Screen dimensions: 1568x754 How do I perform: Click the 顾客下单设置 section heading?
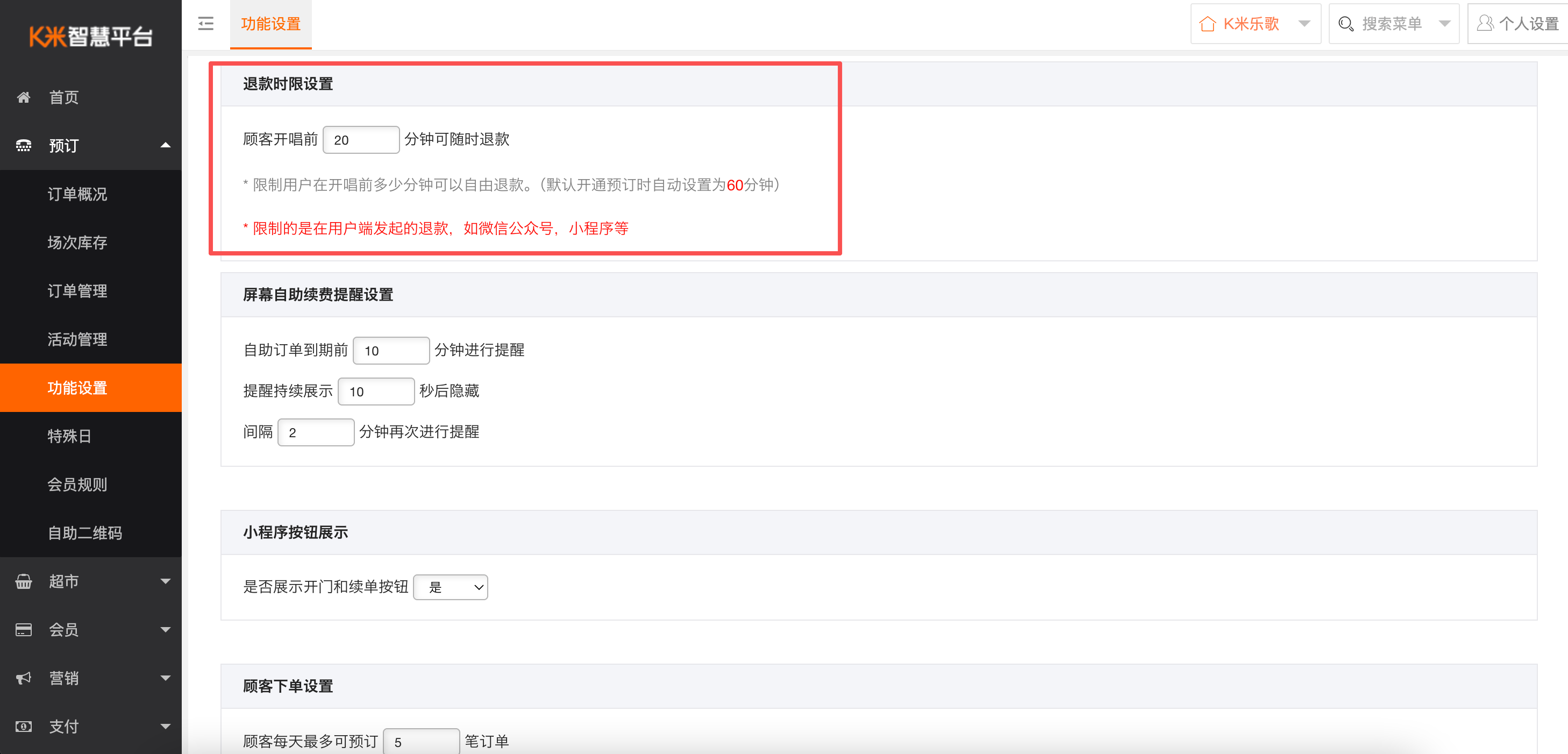point(288,686)
